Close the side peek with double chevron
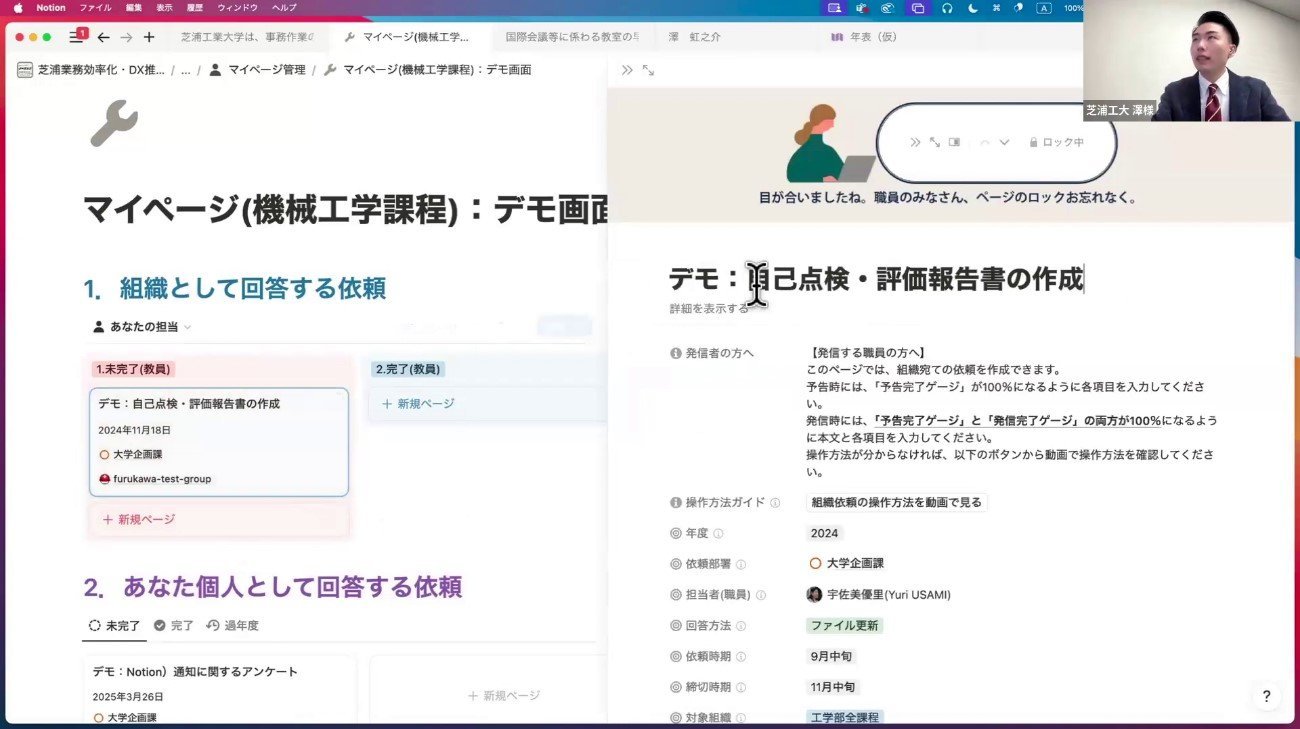The image size is (1300, 729). (x=627, y=70)
